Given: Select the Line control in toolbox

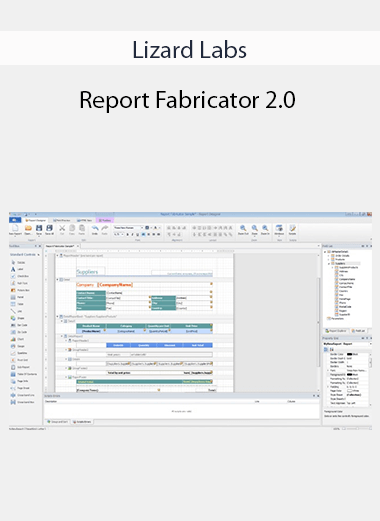Looking at the screenshot, I should (x=16, y=311).
